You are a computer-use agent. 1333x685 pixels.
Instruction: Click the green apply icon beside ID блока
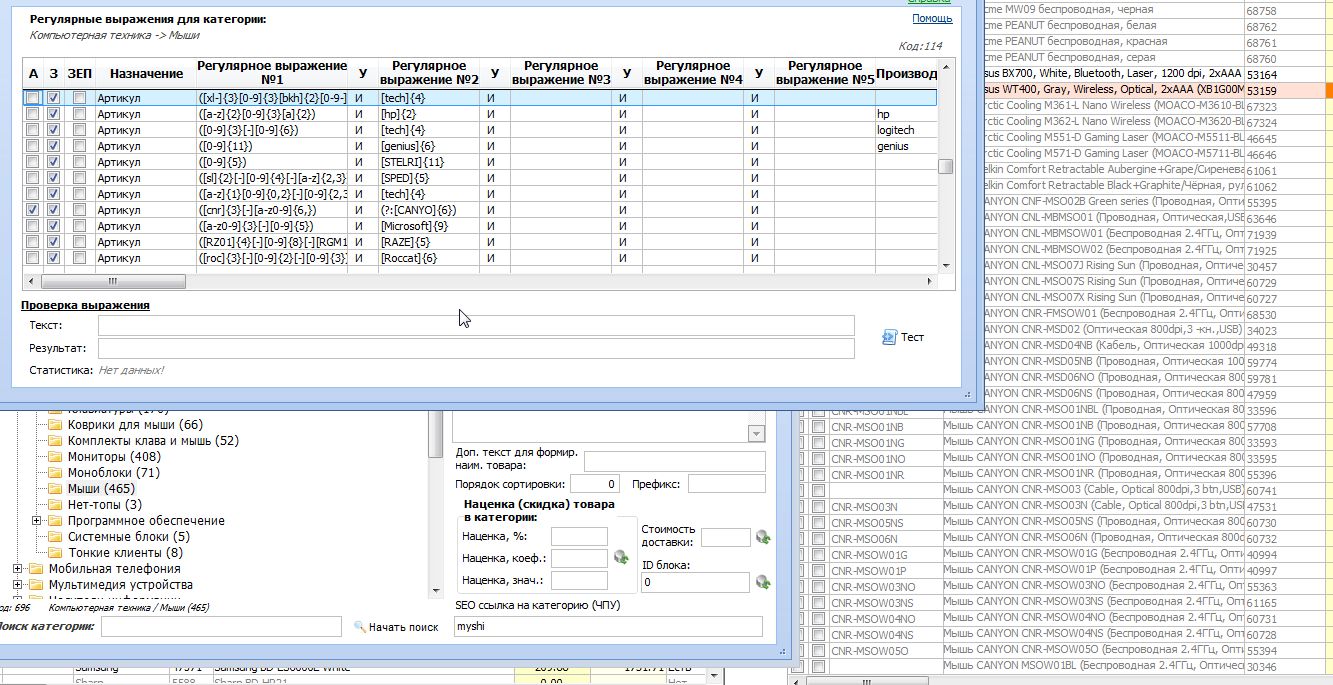click(763, 581)
